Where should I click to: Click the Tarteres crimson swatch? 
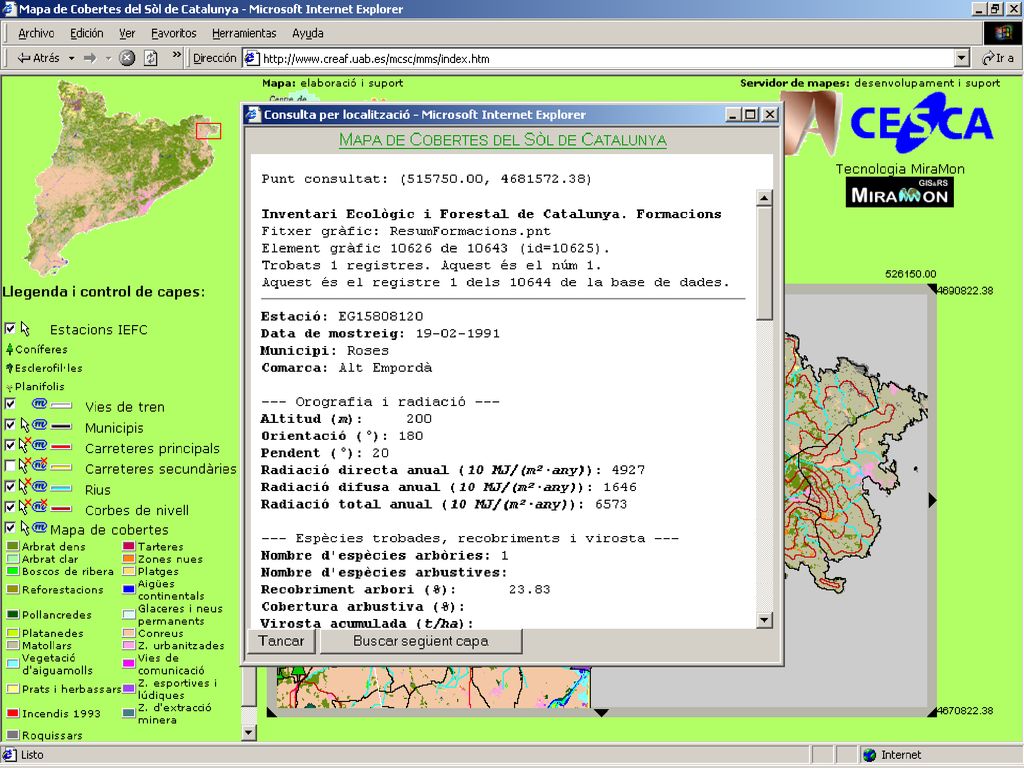pyautogui.click(x=129, y=546)
